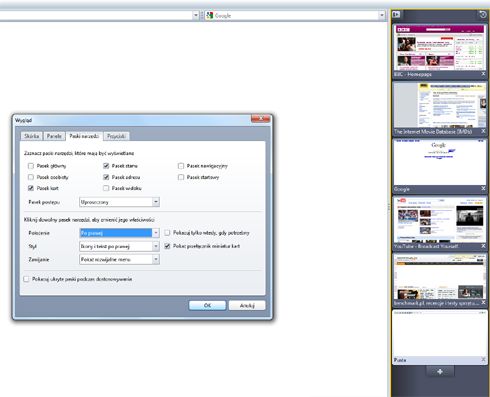The width and height of the screenshot is (490, 397).
Task: Close the blank Pusta tab
Action: (483, 359)
